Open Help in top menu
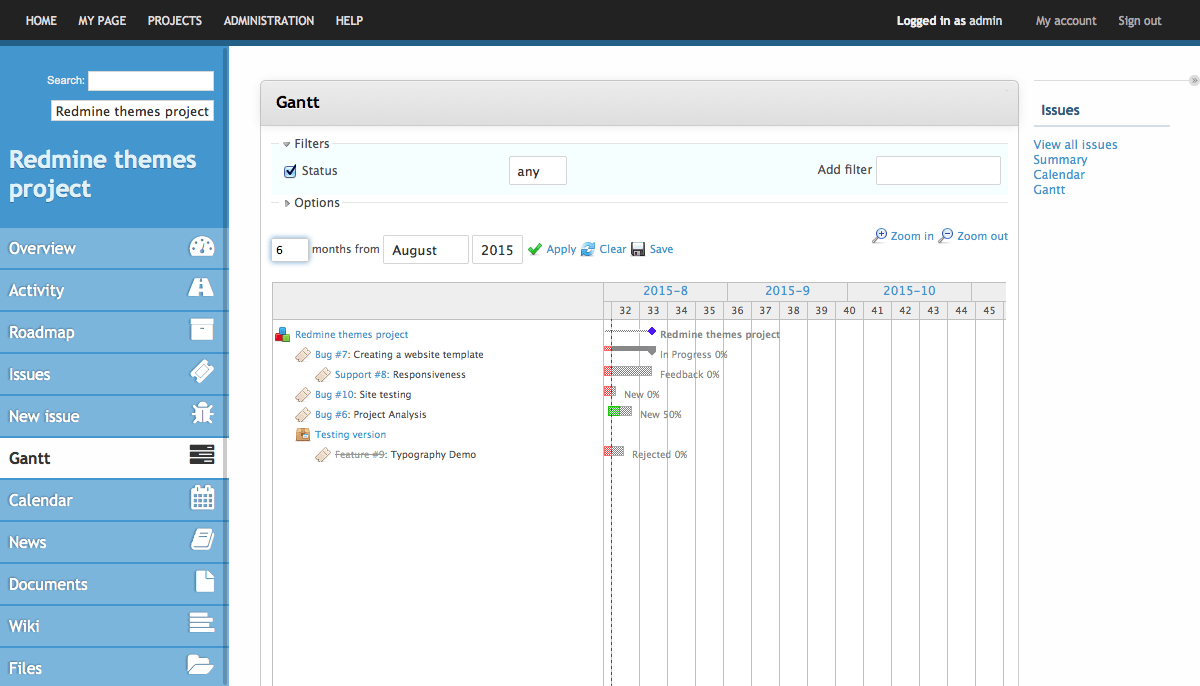This screenshot has width=1200, height=686. [x=349, y=20]
